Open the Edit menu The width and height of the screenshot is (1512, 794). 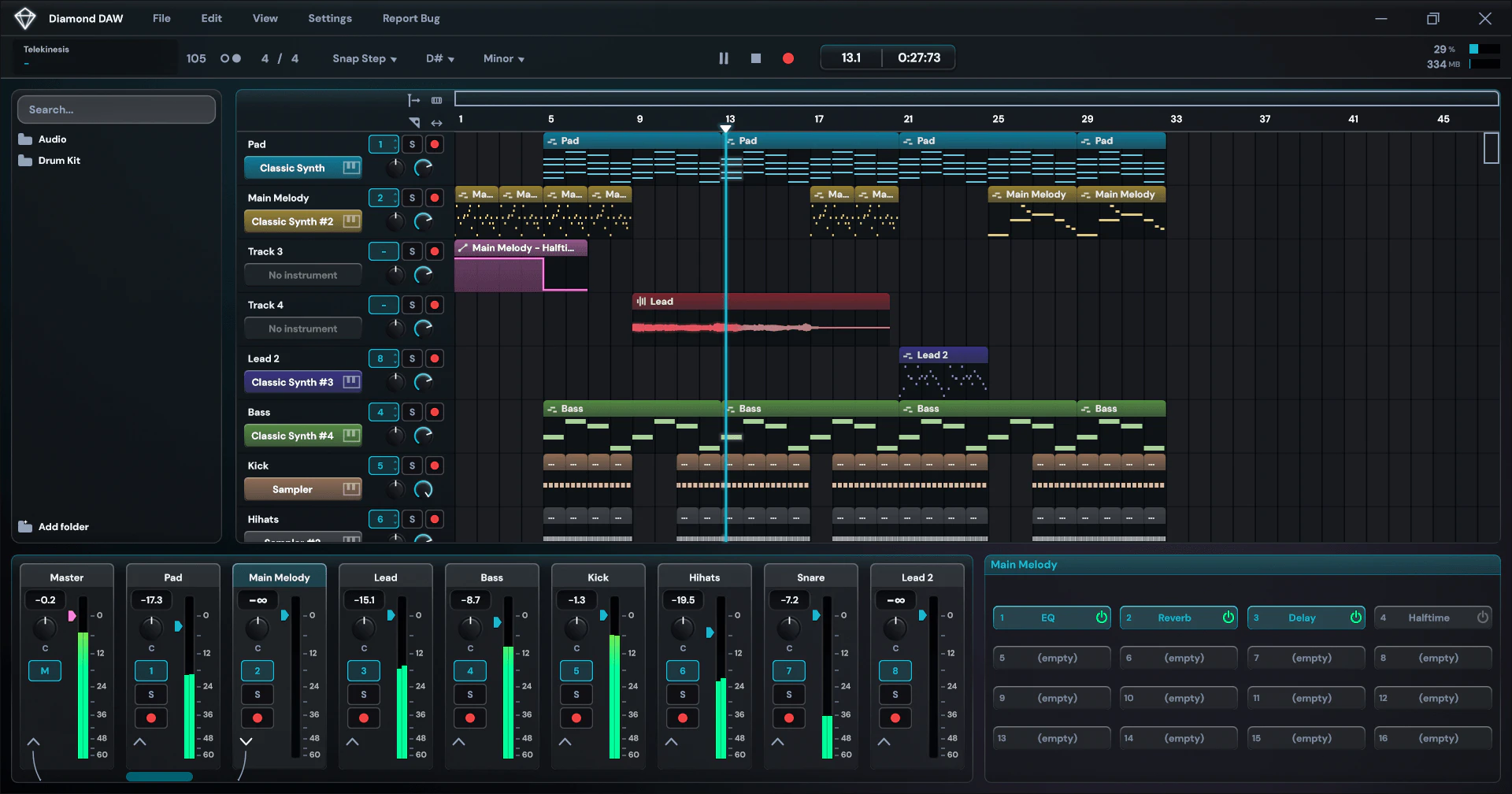tap(211, 18)
